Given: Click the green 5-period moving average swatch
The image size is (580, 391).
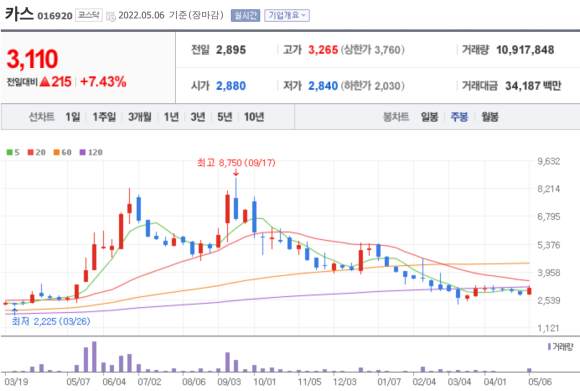Looking at the screenshot, I should point(10,152).
